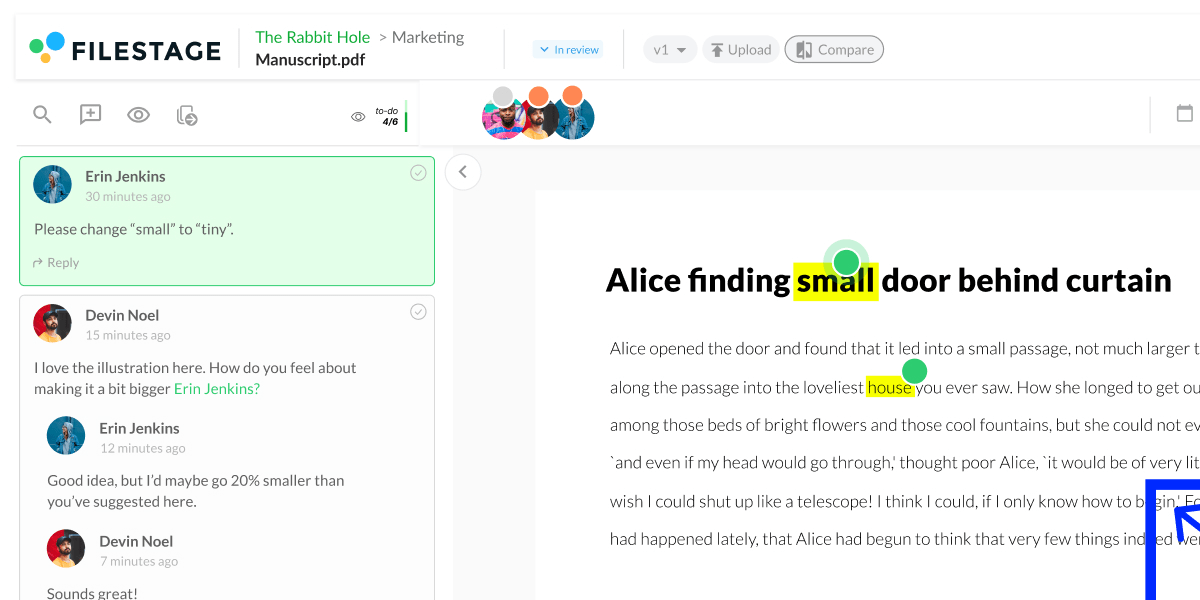1200x600 pixels.
Task: Open the search tool in the comments panel
Action: (x=42, y=114)
